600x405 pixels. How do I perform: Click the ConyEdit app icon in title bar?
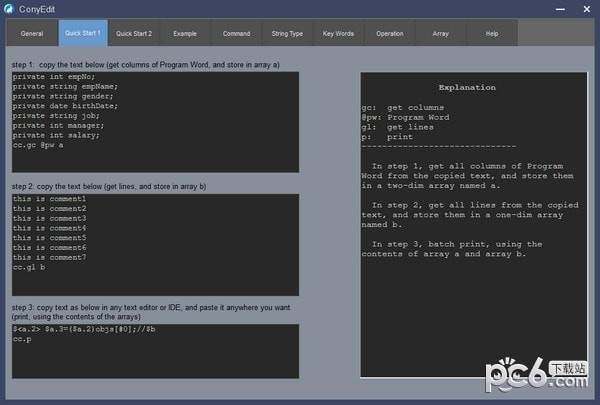(9, 9)
